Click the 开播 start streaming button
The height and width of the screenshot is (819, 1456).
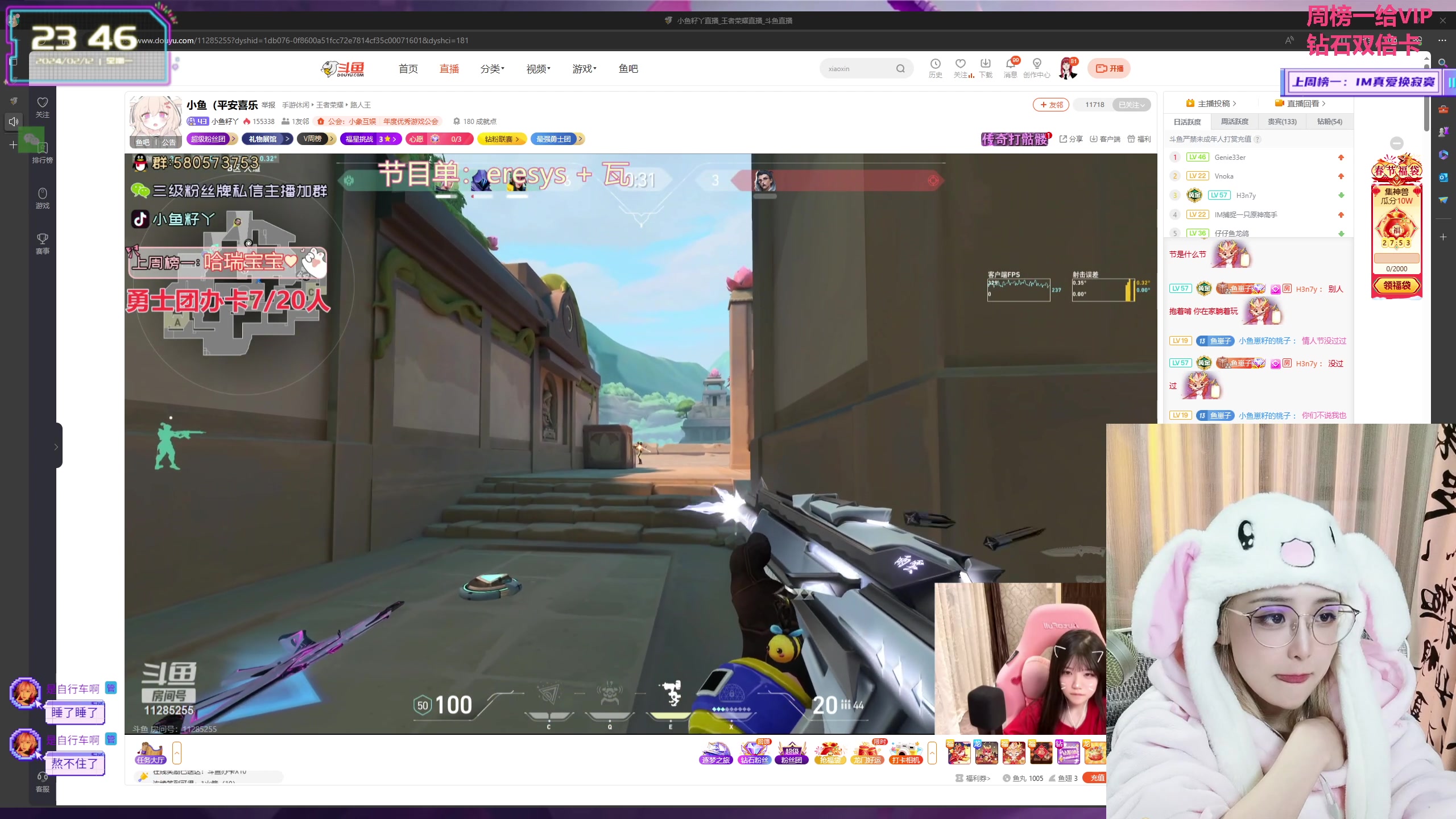tap(1109, 68)
